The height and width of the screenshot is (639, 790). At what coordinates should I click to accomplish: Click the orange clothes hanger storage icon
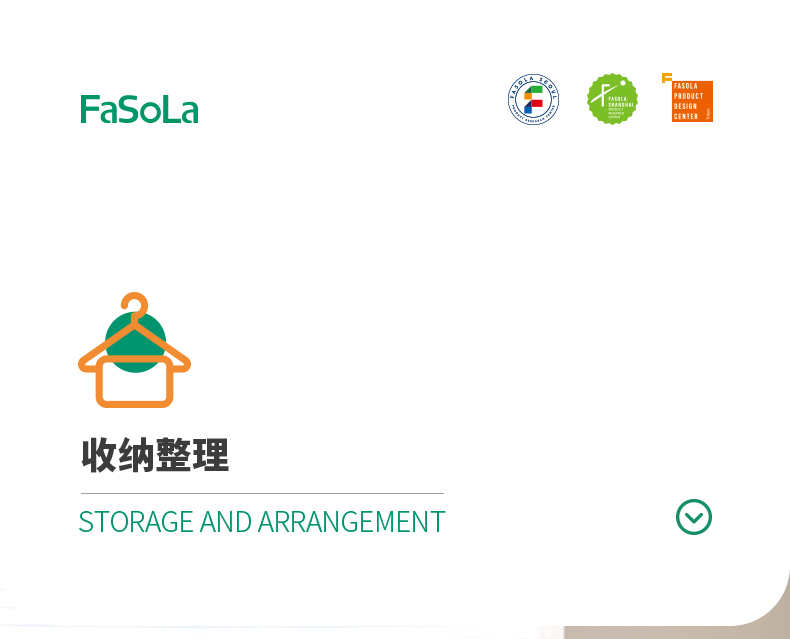(x=135, y=350)
